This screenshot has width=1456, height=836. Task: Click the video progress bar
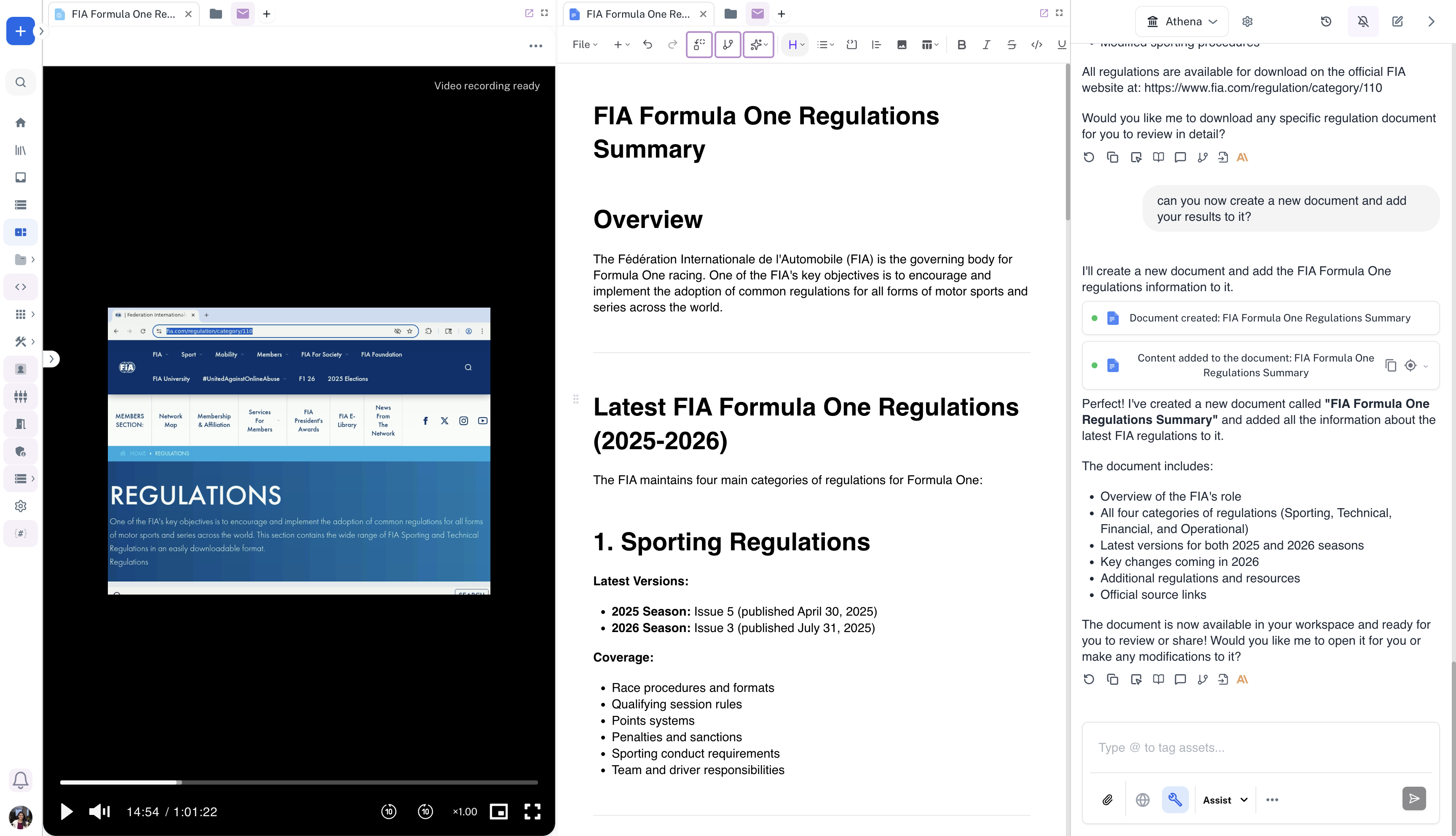click(298, 782)
